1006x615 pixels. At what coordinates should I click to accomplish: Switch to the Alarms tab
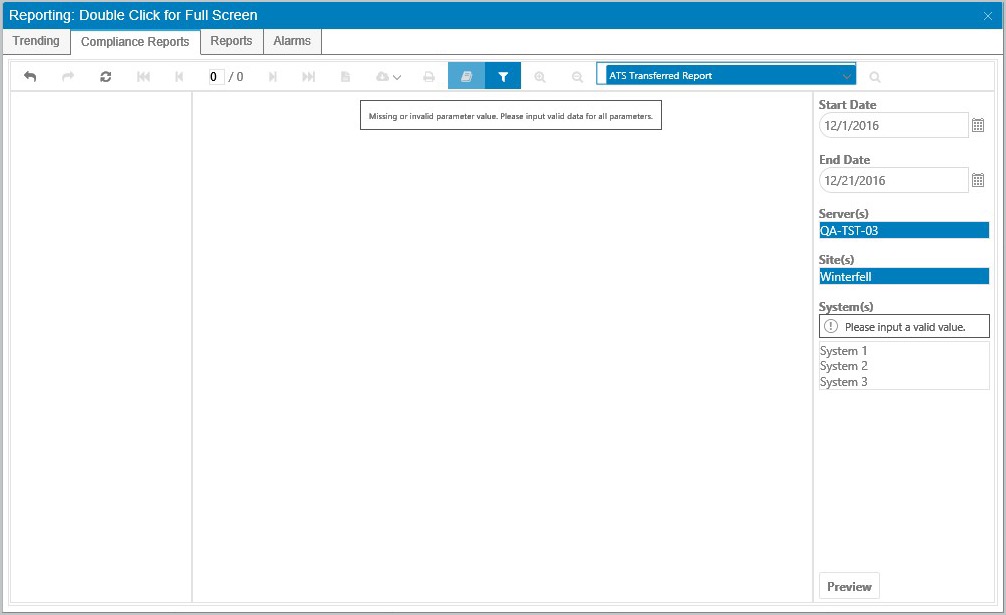pyautogui.click(x=292, y=41)
